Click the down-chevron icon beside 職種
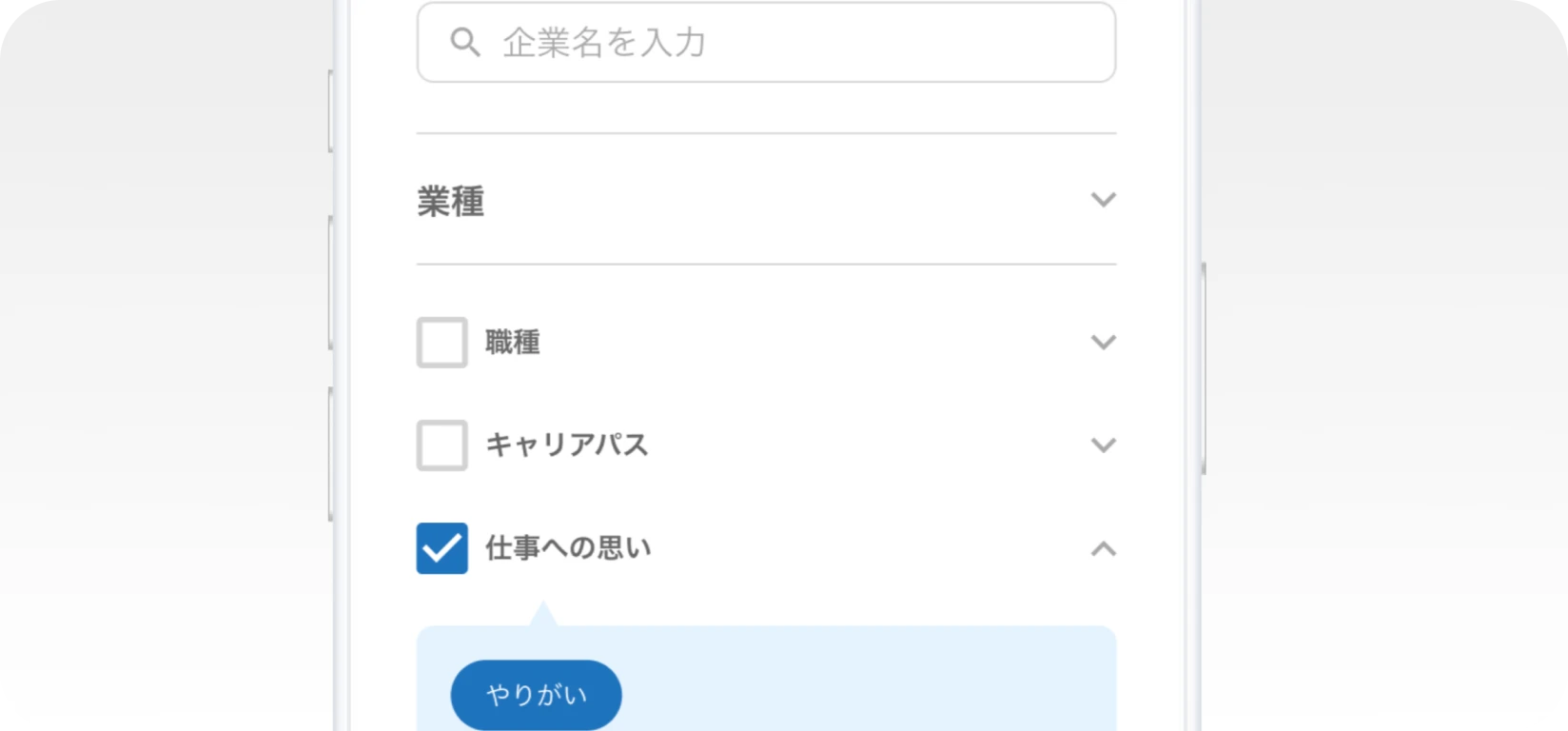Image resolution: width=1568 pixels, height=731 pixels. point(1104,342)
